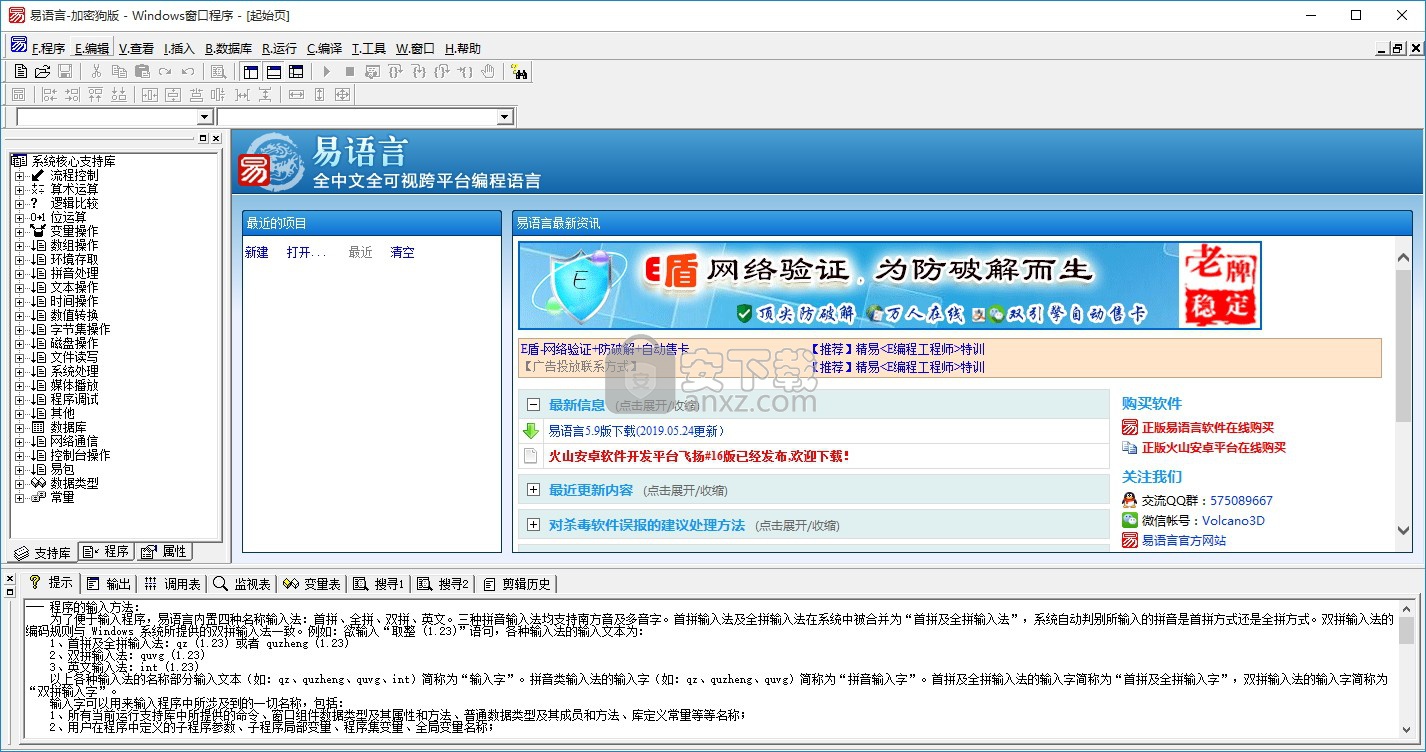Image resolution: width=1426 pixels, height=752 pixels.
Task: Open the T.工具 menu
Action: (369, 48)
